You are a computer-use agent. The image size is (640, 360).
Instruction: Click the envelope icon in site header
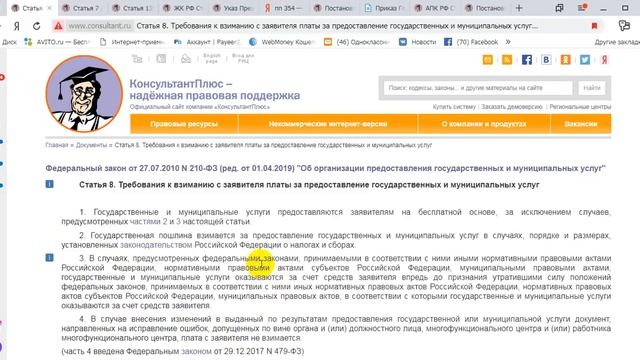(x=186, y=59)
